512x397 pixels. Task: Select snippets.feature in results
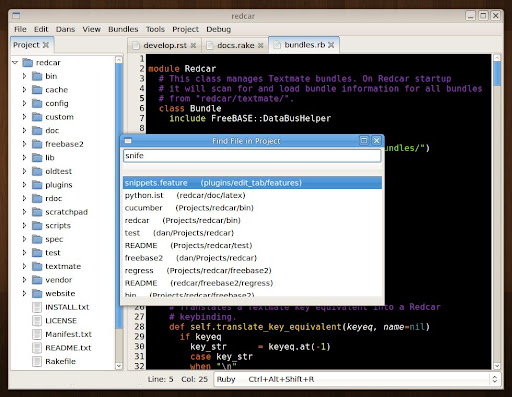click(252, 183)
